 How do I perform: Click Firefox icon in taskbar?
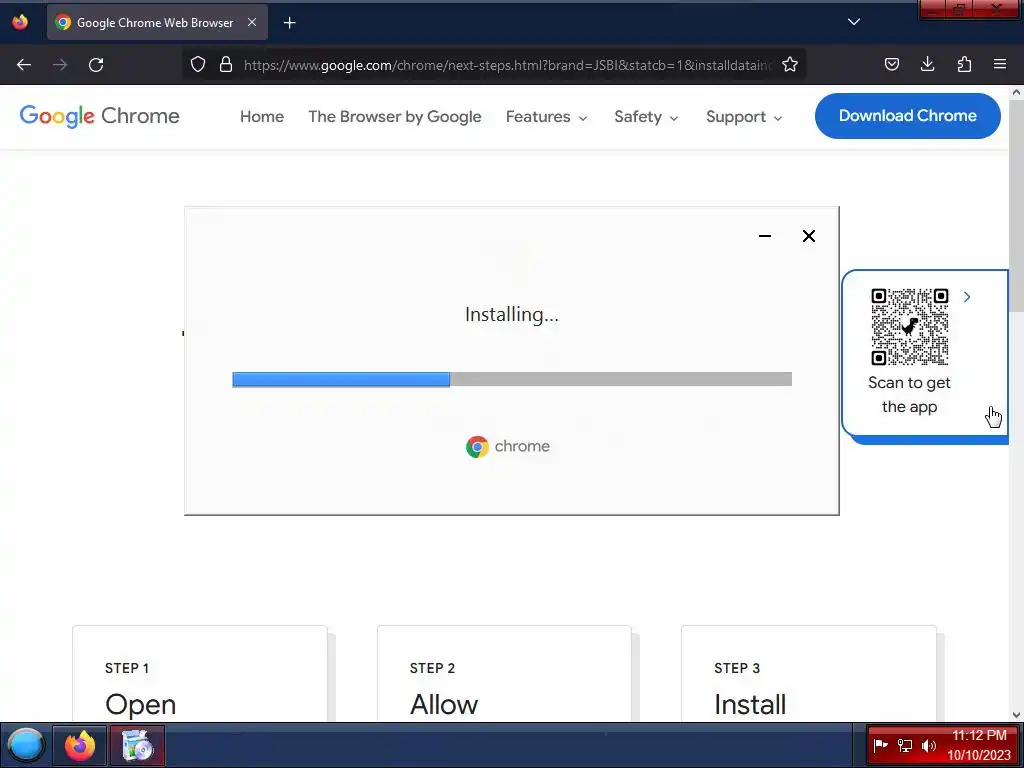click(80, 745)
